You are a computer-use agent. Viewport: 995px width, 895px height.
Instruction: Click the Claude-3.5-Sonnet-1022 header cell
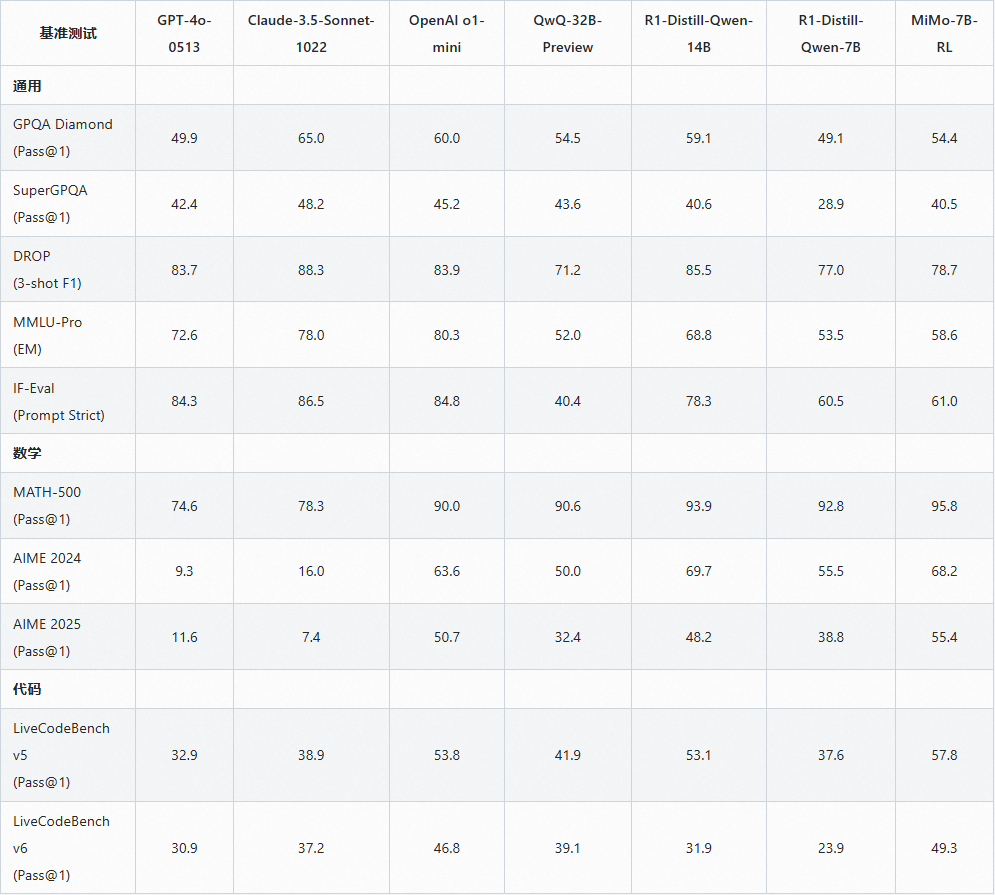pyautogui.click(x=311, y=34)
